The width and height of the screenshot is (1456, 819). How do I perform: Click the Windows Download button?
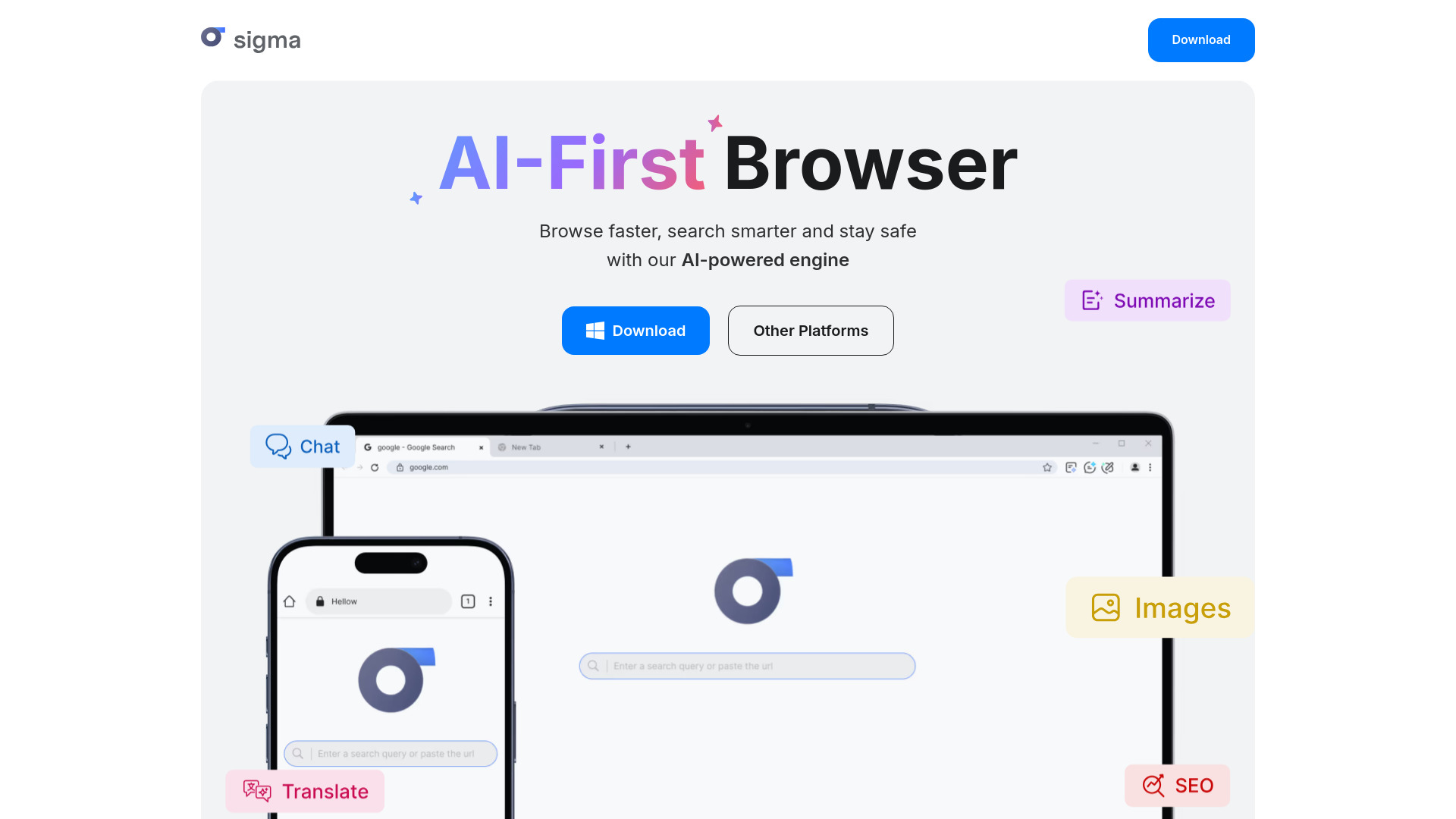click(x=635, y=330)
